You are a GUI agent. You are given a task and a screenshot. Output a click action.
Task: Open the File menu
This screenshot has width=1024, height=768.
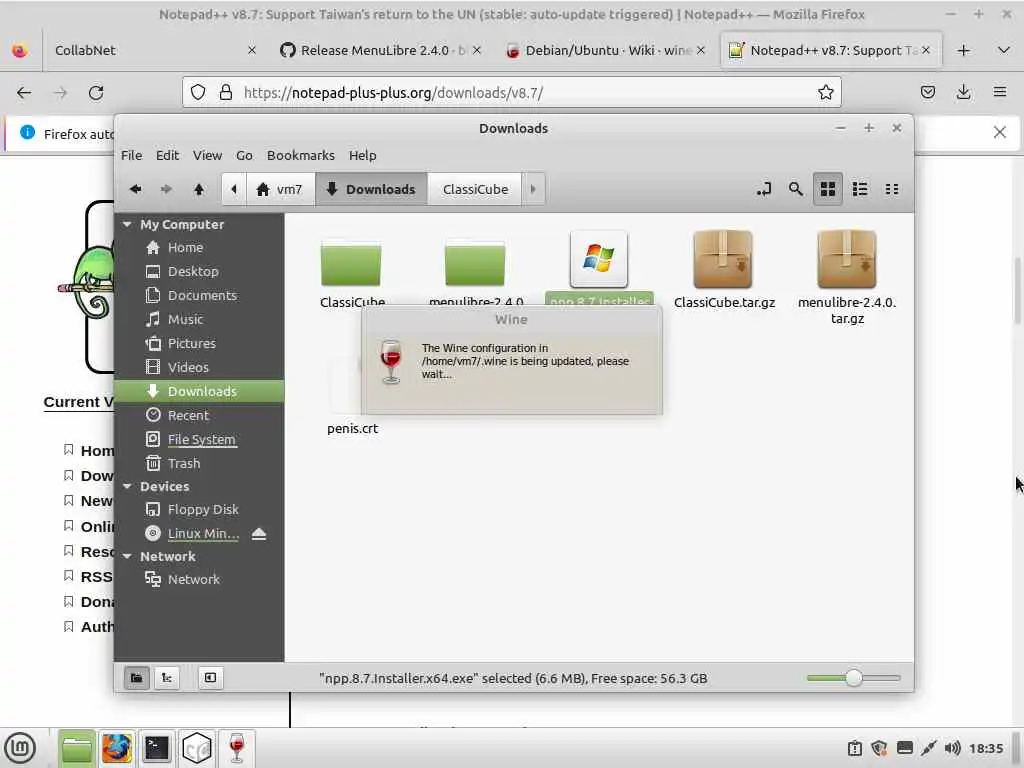coord(131,155)
